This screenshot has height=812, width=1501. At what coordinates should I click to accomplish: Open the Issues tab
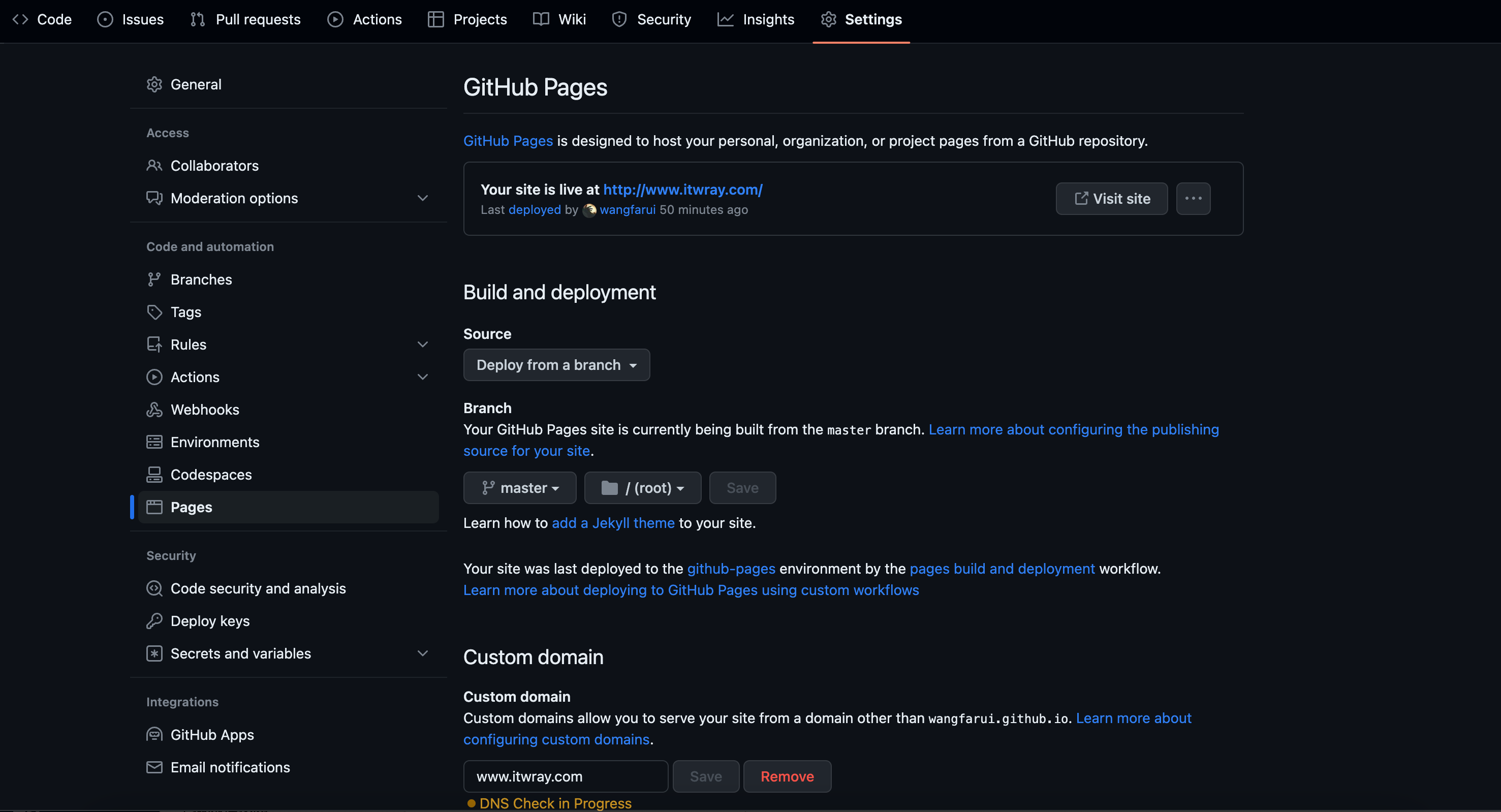pos(131,19)
